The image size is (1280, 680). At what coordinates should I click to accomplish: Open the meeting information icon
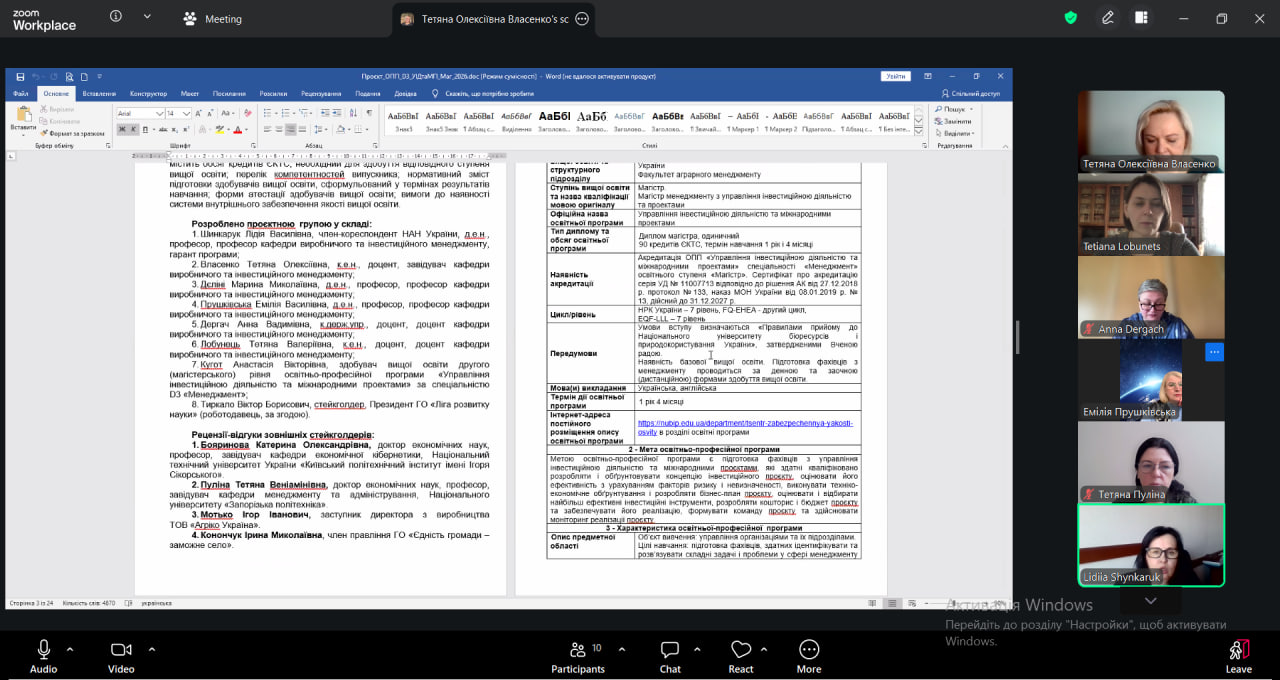click(116, 17)
